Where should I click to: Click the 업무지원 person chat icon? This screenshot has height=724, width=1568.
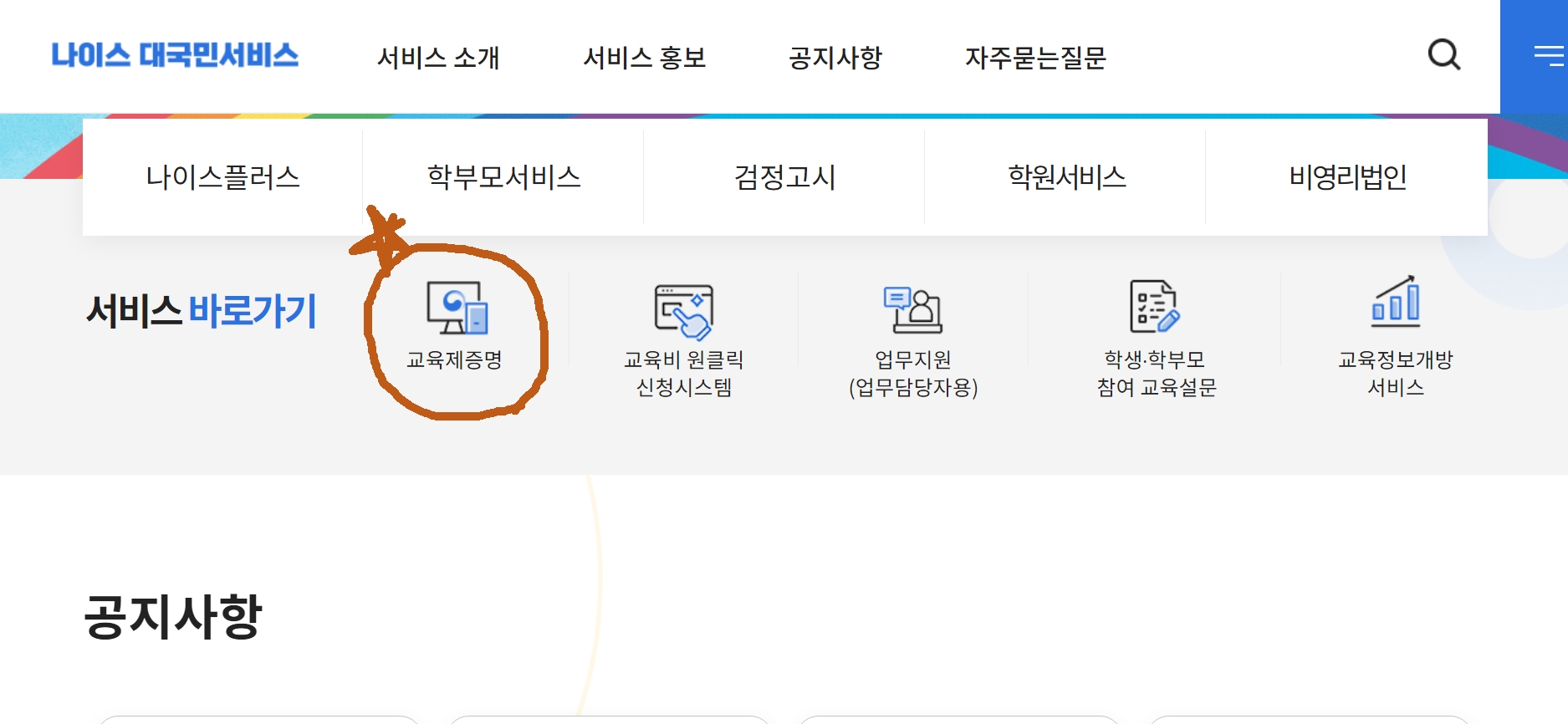tap(912, 309)
